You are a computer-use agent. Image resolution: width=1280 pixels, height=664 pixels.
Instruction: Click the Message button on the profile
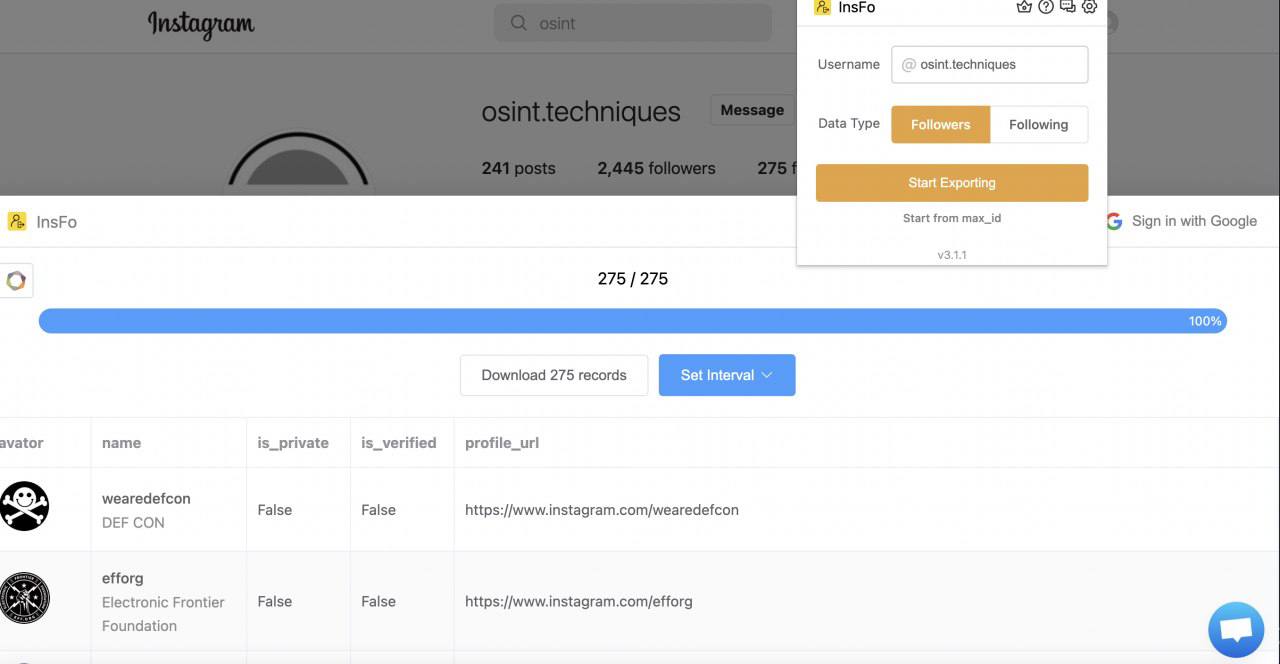(x=752, y=110)
